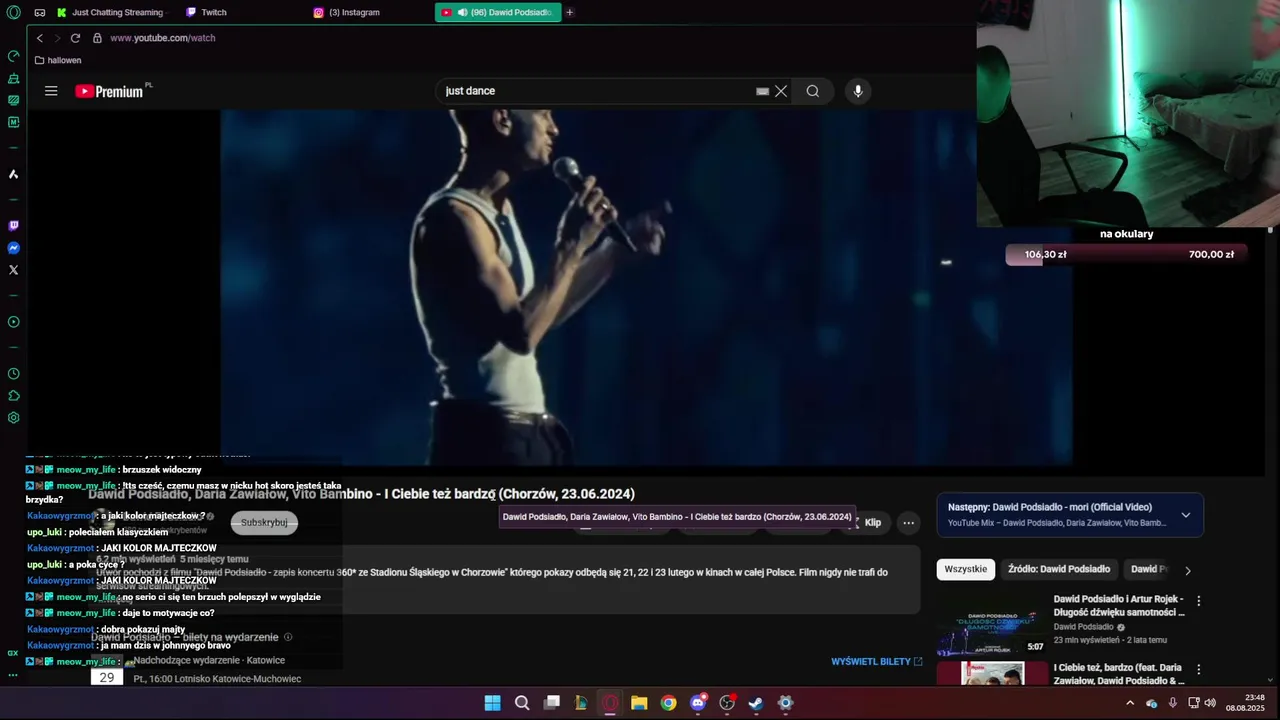
Task: Go back with browser back arrow
Action: (40, 38)
